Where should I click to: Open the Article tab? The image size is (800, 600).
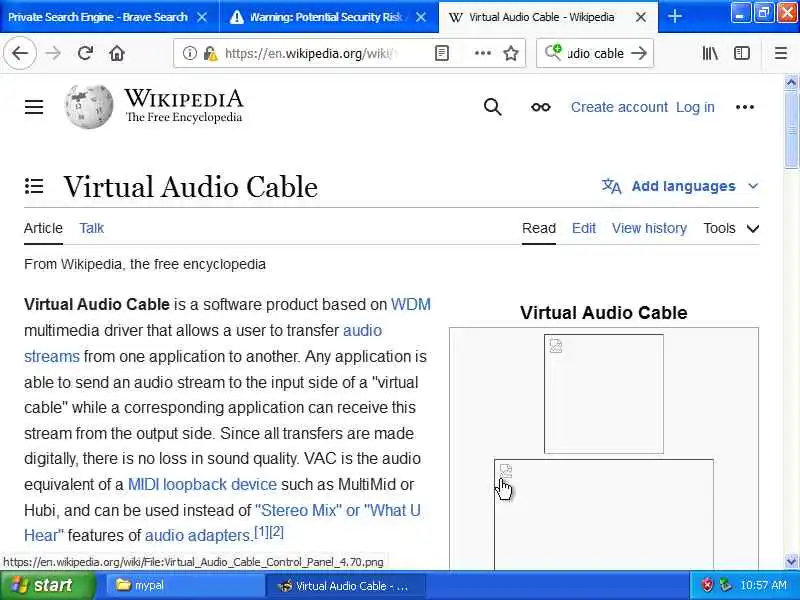(43, 228)
